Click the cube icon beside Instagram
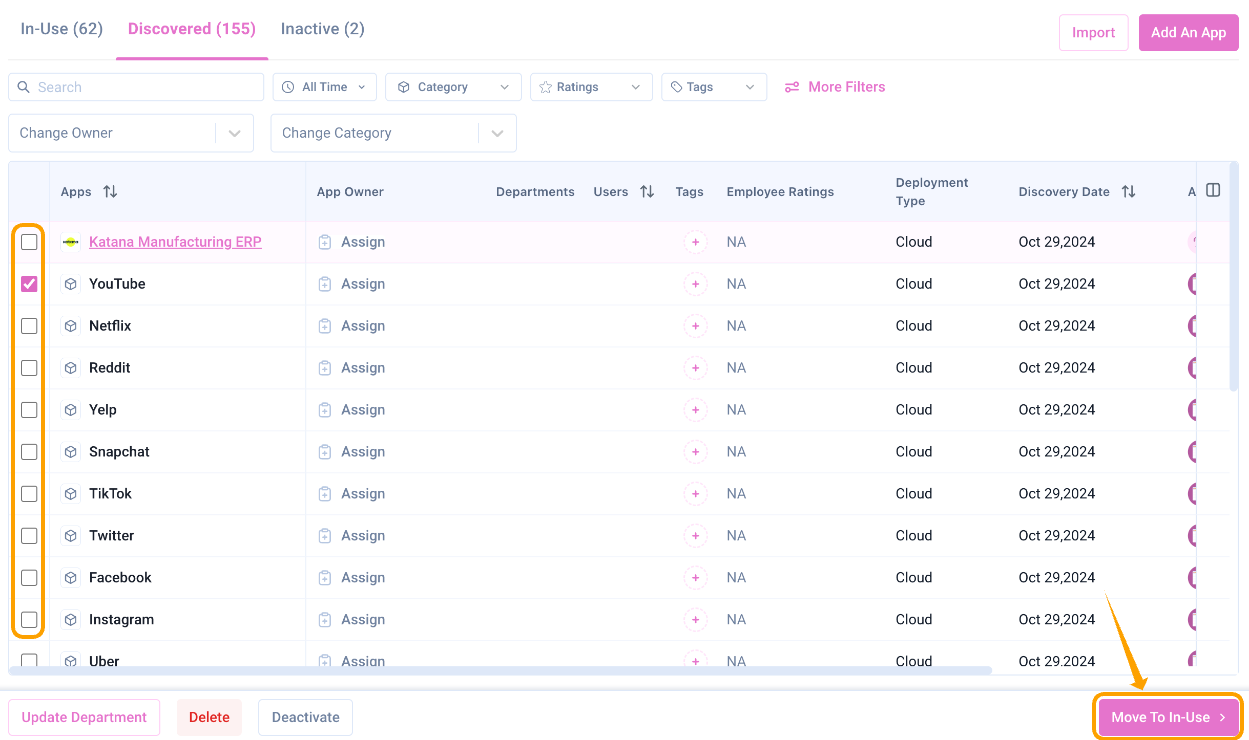The width and height of the screenshot is (1249, 740). coord(71,620)
